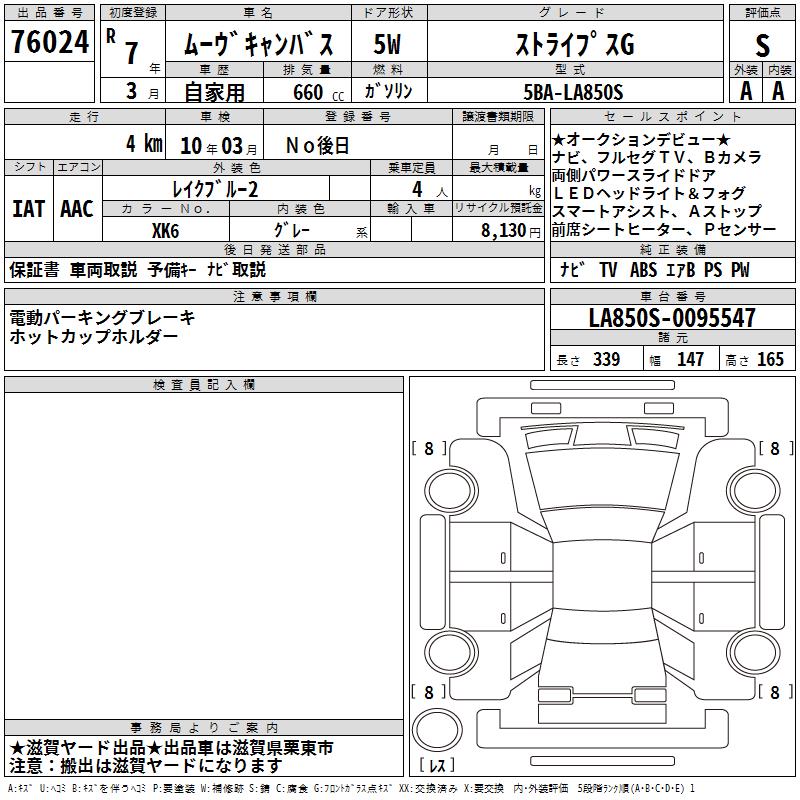Click sales point オークションデビュー line
Viewport: 800px width, 800px height.
click(641, 139)
